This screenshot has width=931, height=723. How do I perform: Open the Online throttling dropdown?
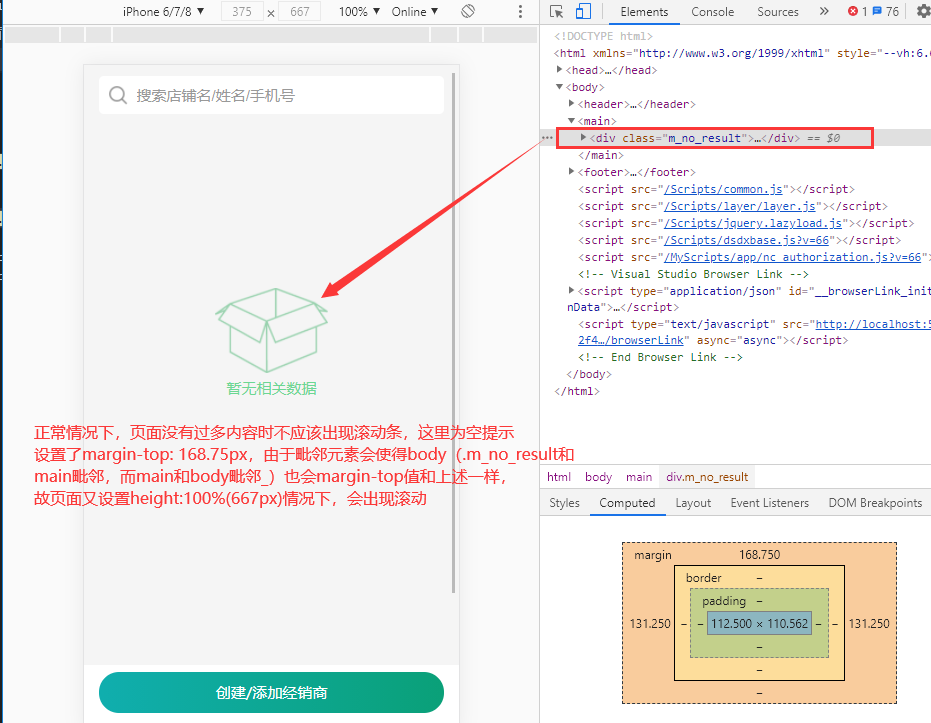[x=414, y=11]
